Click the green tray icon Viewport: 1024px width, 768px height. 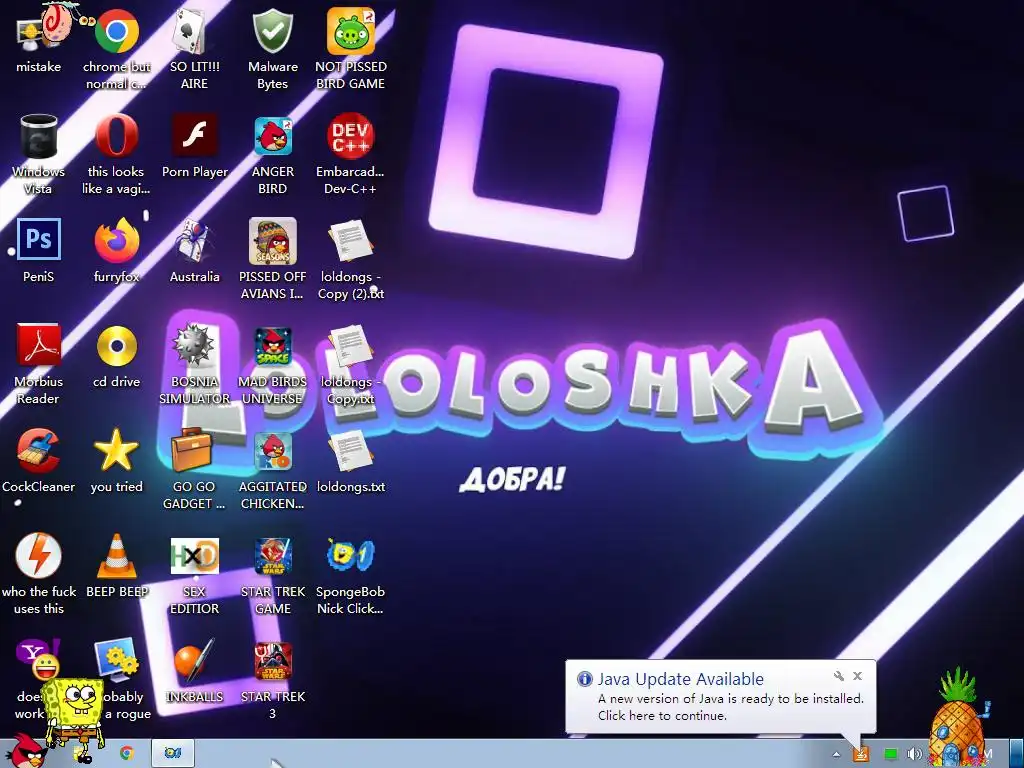click(x=890, y=754)
